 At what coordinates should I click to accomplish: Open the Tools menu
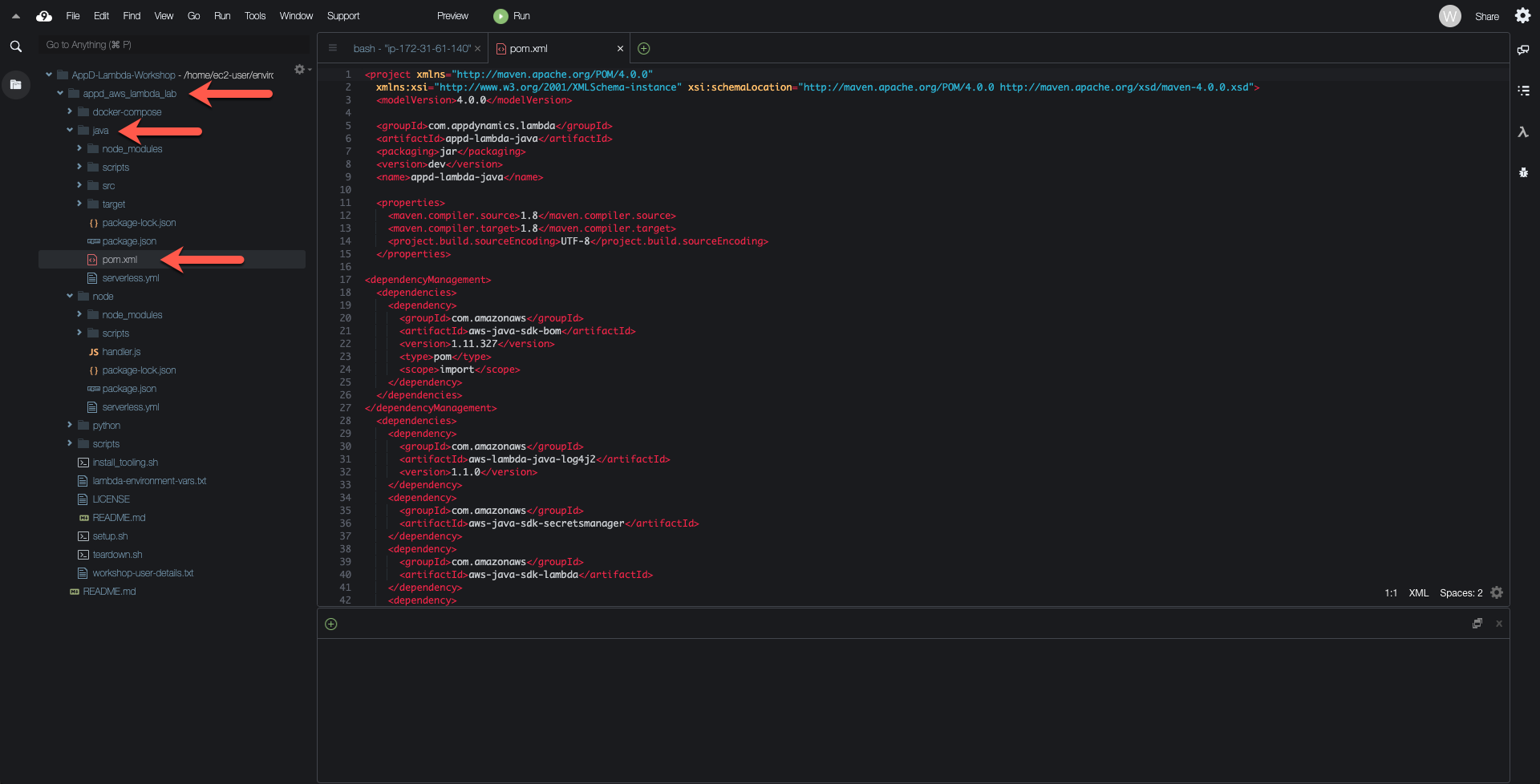tap(254, 16)
